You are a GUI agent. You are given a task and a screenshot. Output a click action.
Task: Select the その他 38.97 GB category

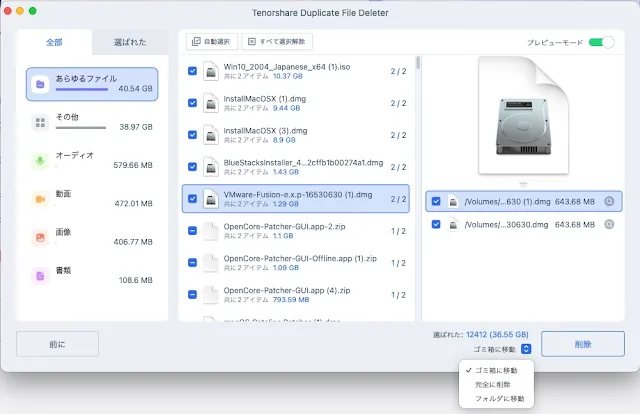(x=92, y=122)
